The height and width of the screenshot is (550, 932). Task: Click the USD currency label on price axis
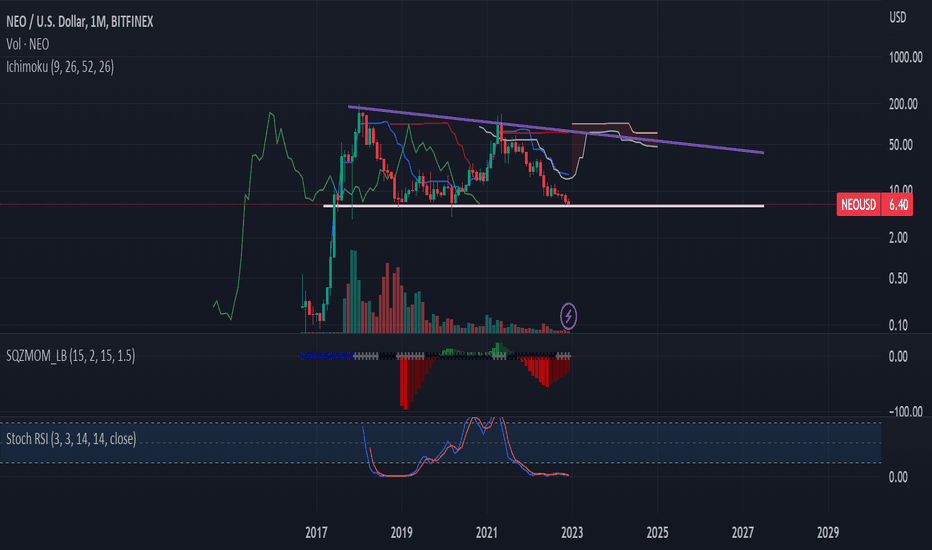898,18
